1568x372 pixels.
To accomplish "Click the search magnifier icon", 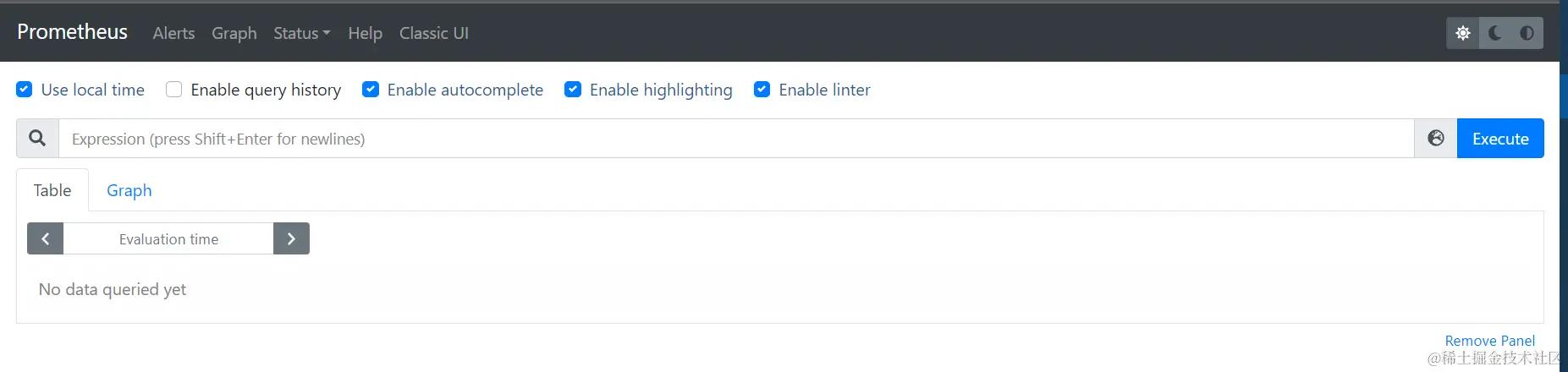I will coord(37,139).
